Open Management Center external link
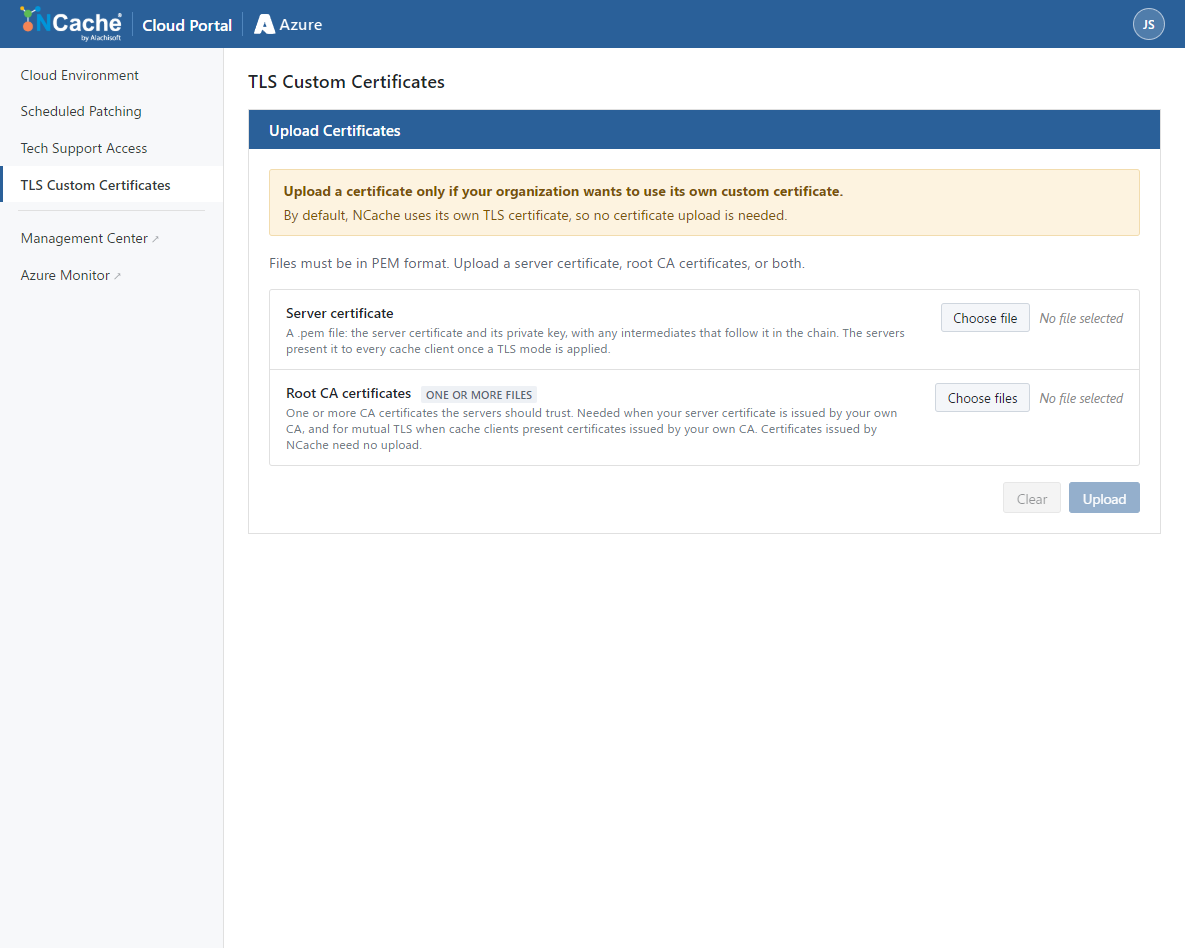 89,238
